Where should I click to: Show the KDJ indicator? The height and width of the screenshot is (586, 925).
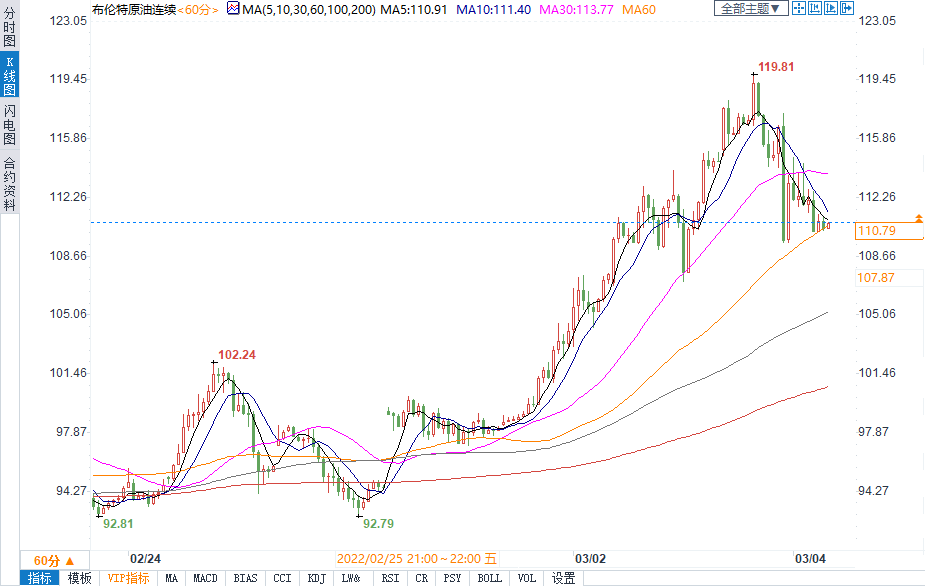pyautogui.click(x=316, y=578)
